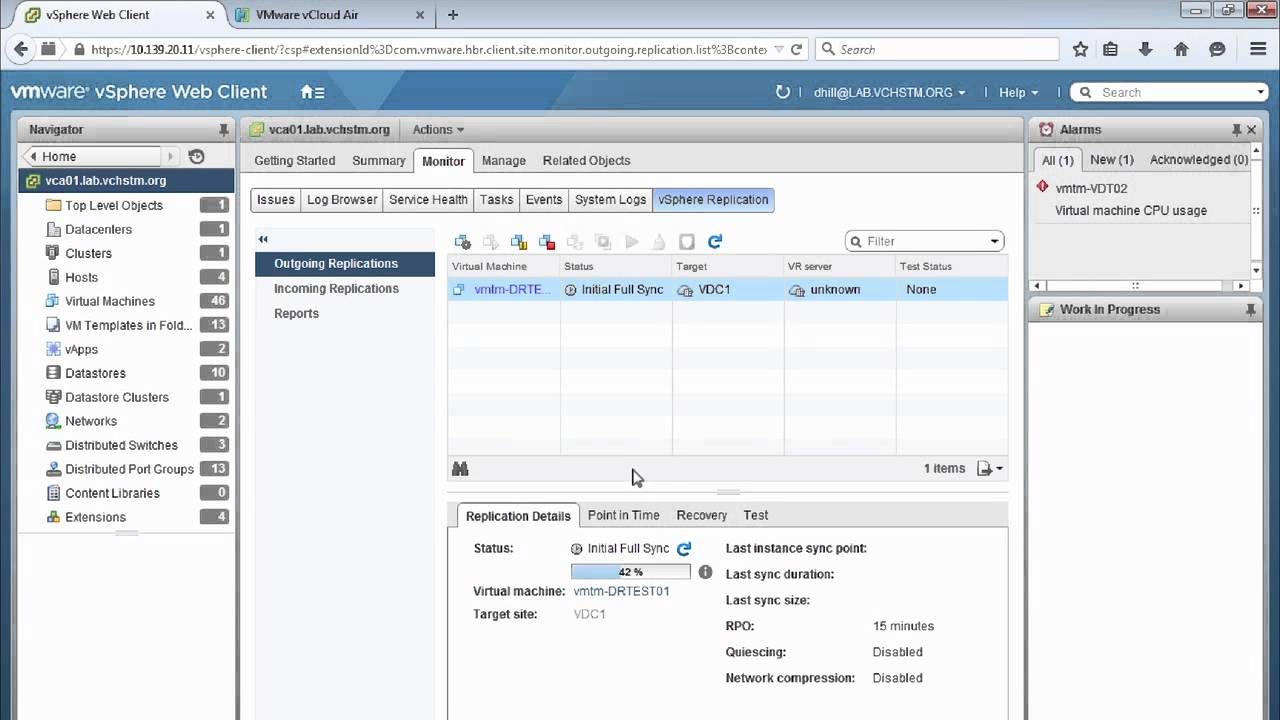Image resolution: width=1280 pixels, height=720 pixels.
Task: Open a new browser tab with plus button
Action: [x=453, y=15]
